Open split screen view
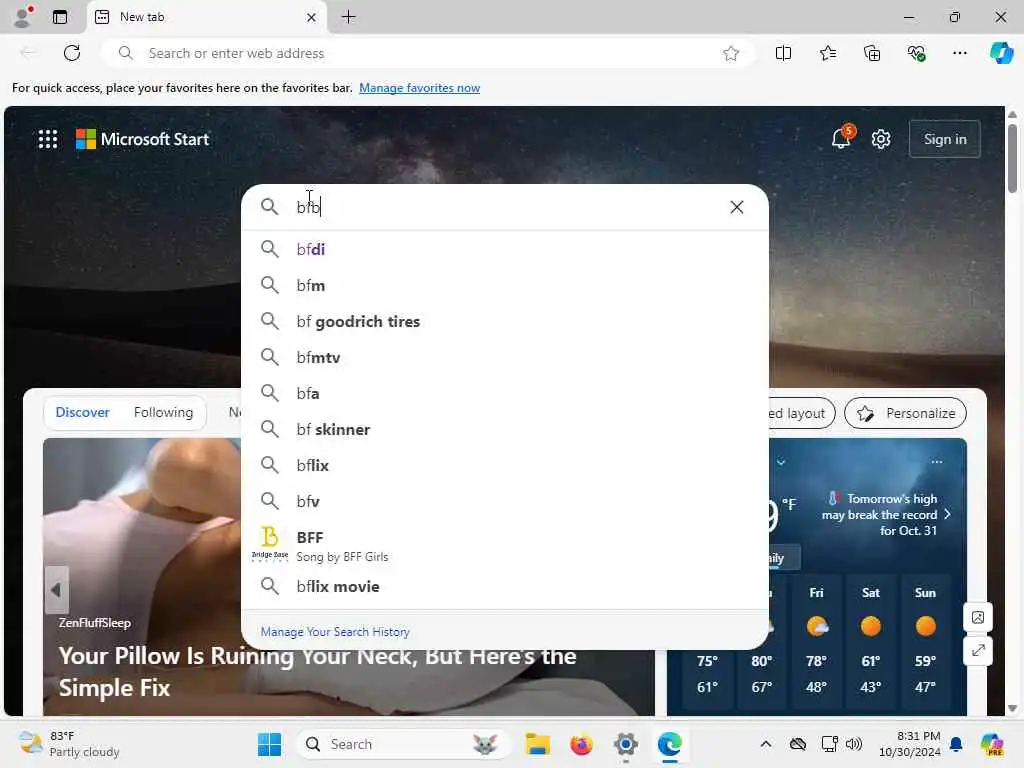This screenshot has width=1024, height=768. coord(783,54)
